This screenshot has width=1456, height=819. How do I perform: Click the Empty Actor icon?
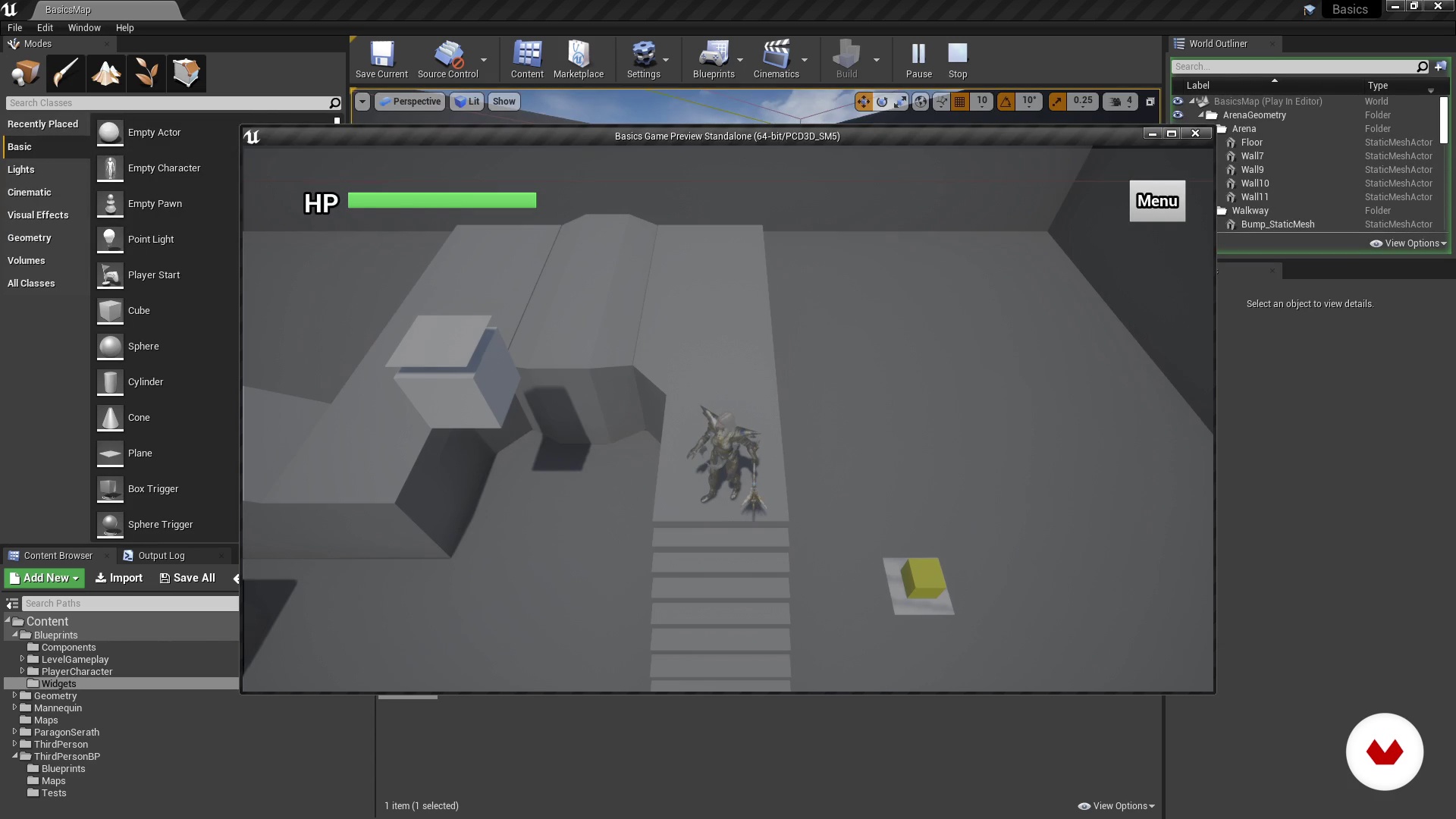[x=110, y=133]
